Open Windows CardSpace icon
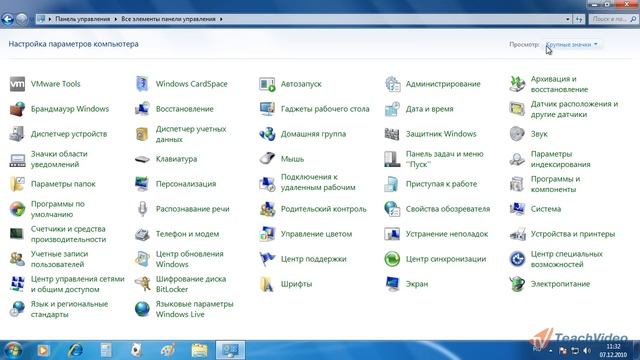The image size is (640, 360). (x=142, y=84)
